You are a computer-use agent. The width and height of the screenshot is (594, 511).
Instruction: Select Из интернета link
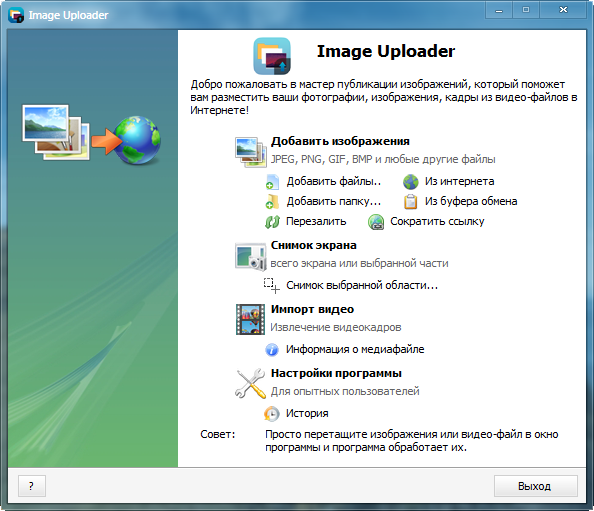[459, 181]
